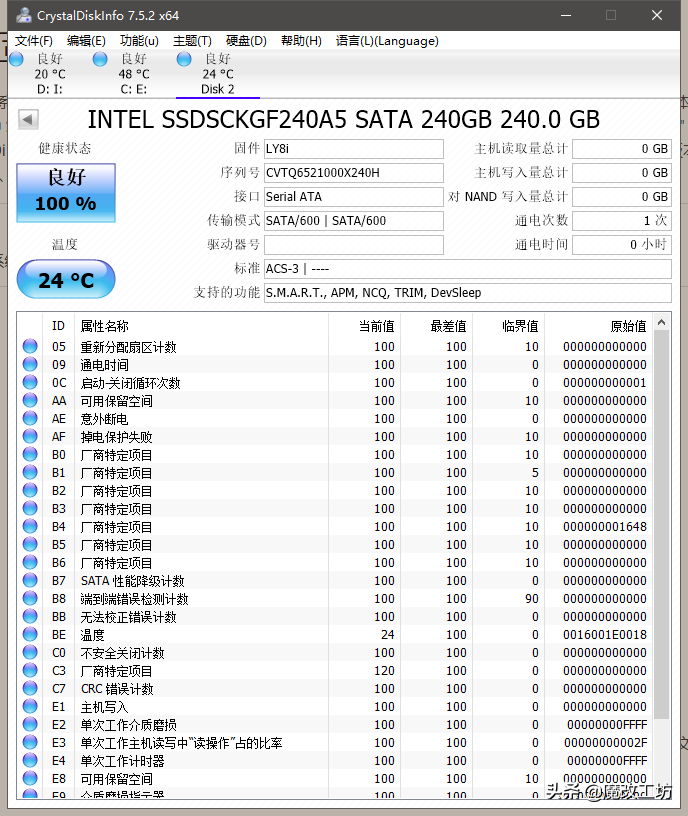Image resolution: width=688 pixels, height=816 pixels.
Task: Click the status orb for attribute BB
Action: [x=30, y=616]
